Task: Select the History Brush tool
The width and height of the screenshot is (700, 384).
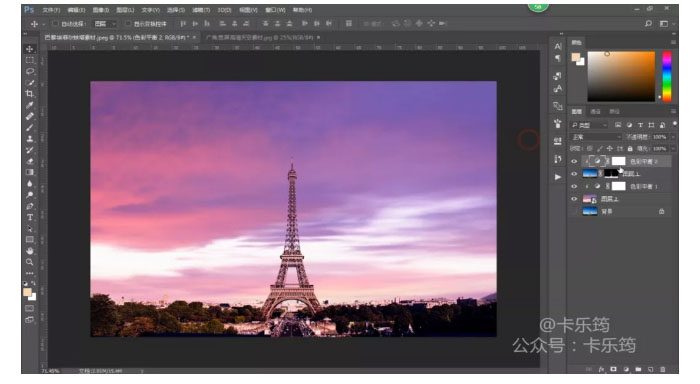Action: [x=30, y=150]
